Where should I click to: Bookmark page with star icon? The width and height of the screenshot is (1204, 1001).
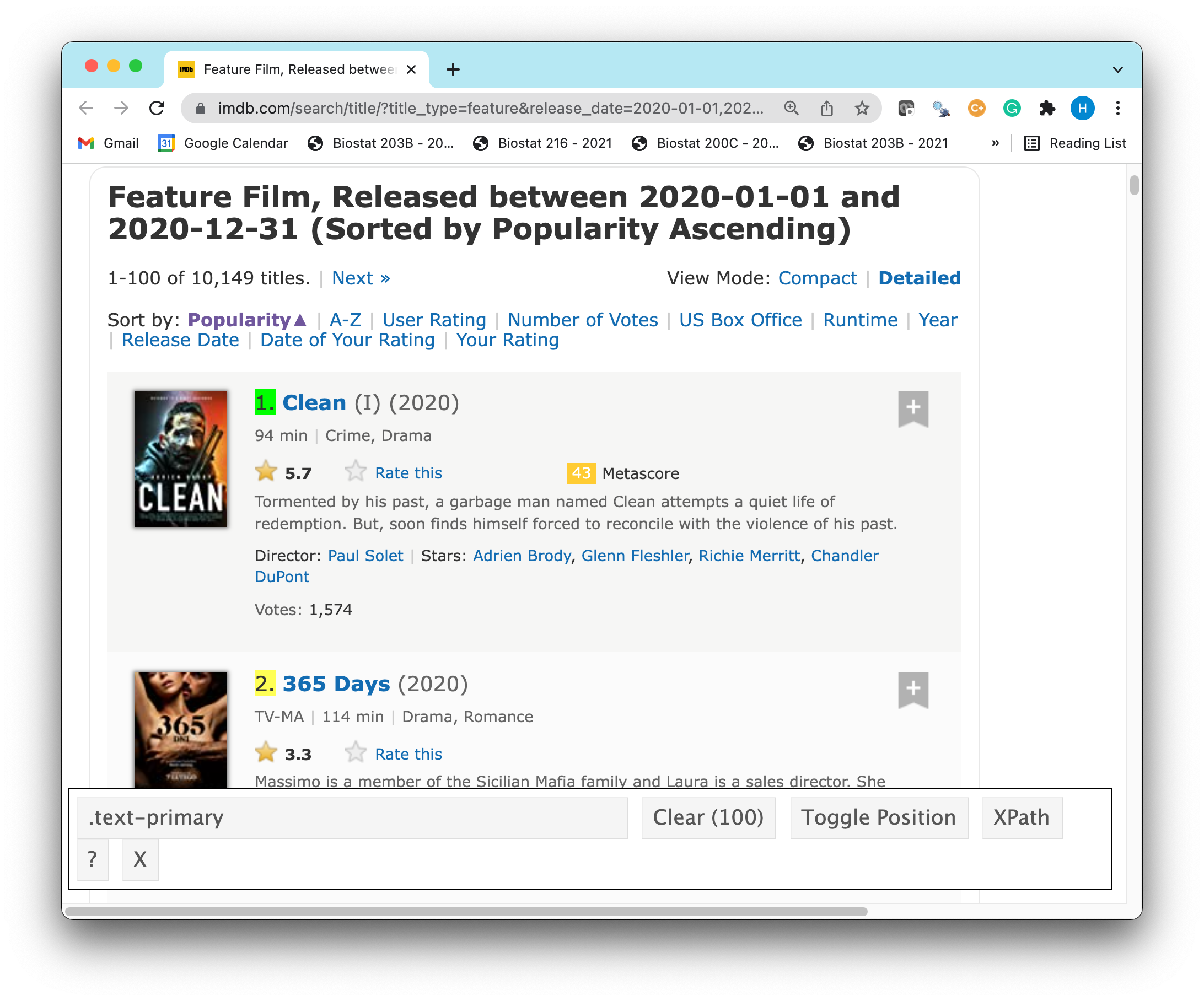click(x=862, y=108)
